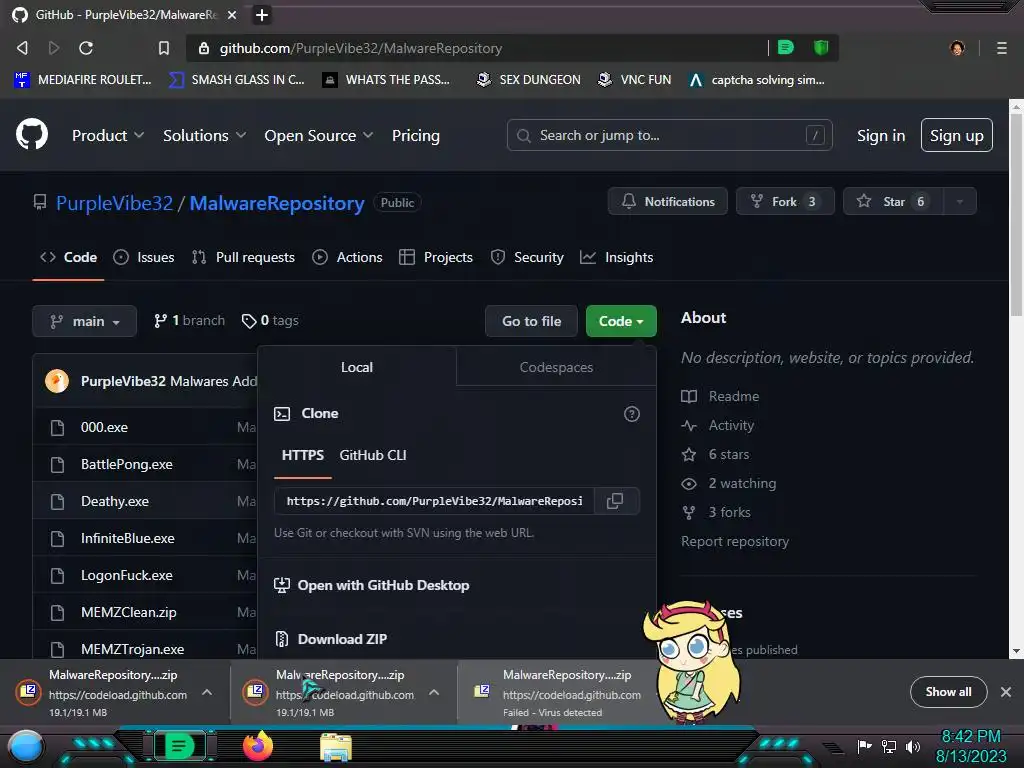Screen dimensions: 1024x768
Task: Click the browser address bar
Action: coord(477,48)
